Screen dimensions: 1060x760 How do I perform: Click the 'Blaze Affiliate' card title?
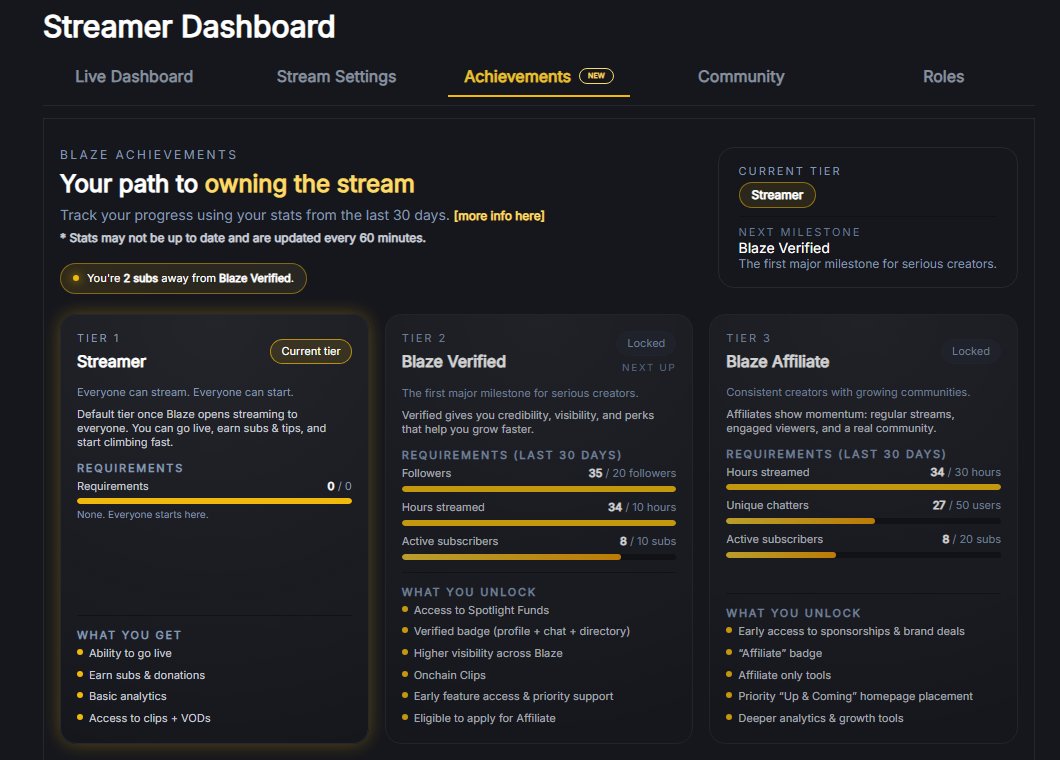[777, 362]
